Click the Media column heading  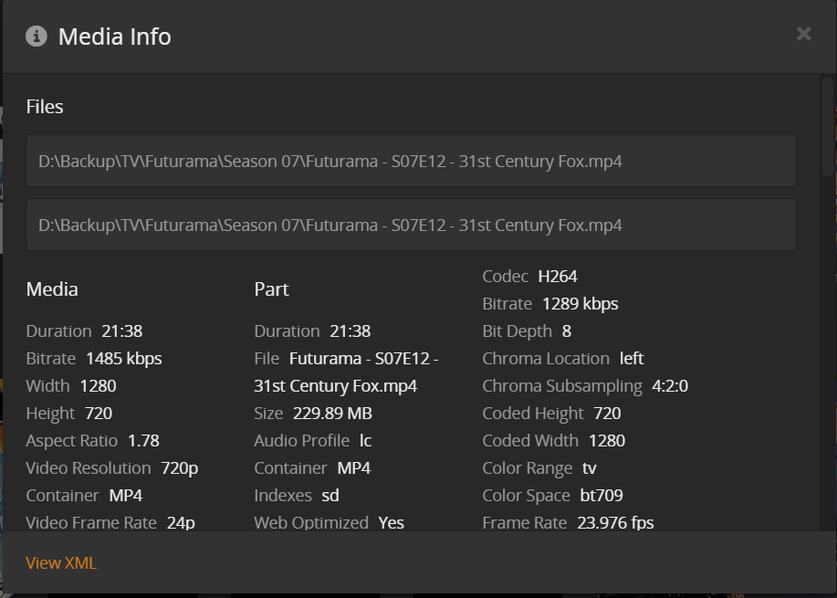(52, 290)
